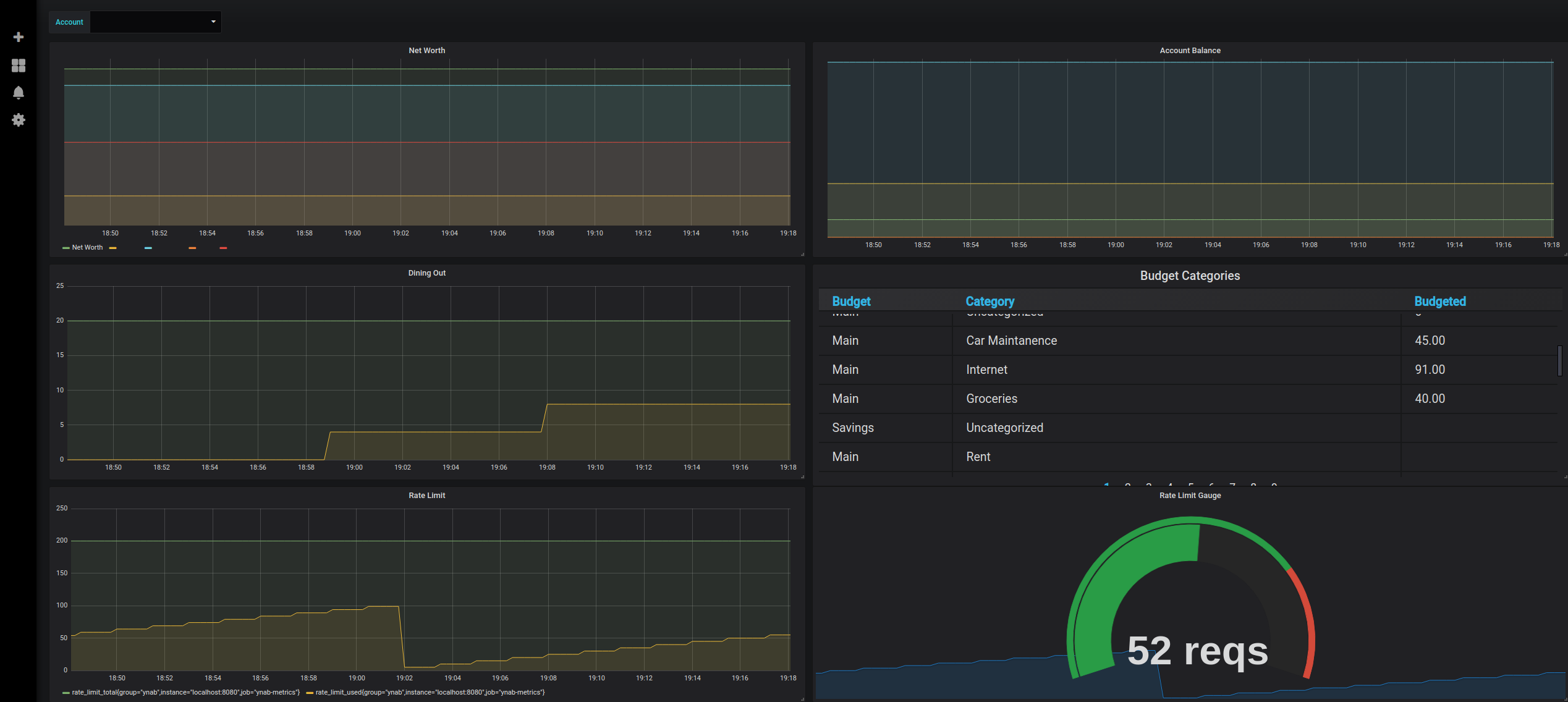Open the Account Balance panel title menu
Screen dimensions: 1568x702
[1190, 51]
